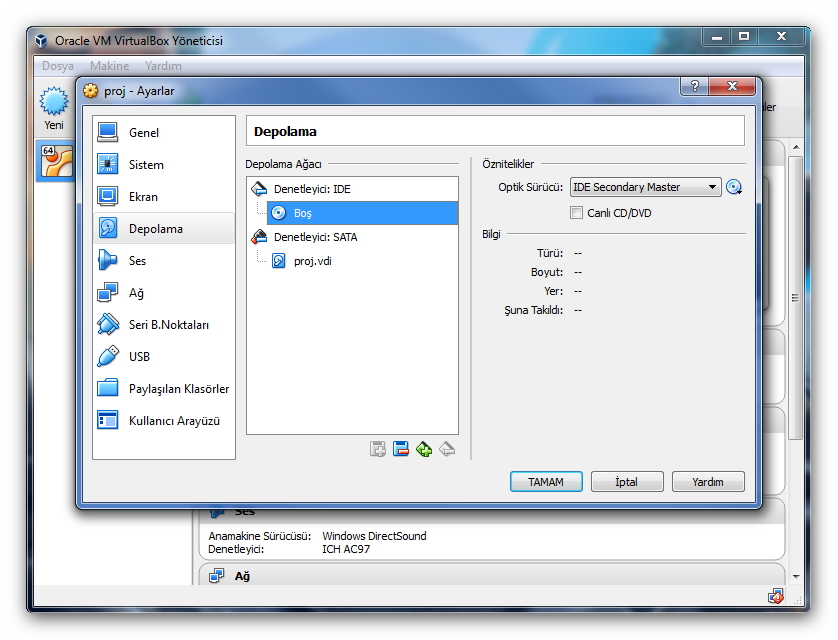This screenshot has height=640, width=838.
Task: Maximize the Oracle VM VirtualBox window
Action: click(x=743, y=37)
